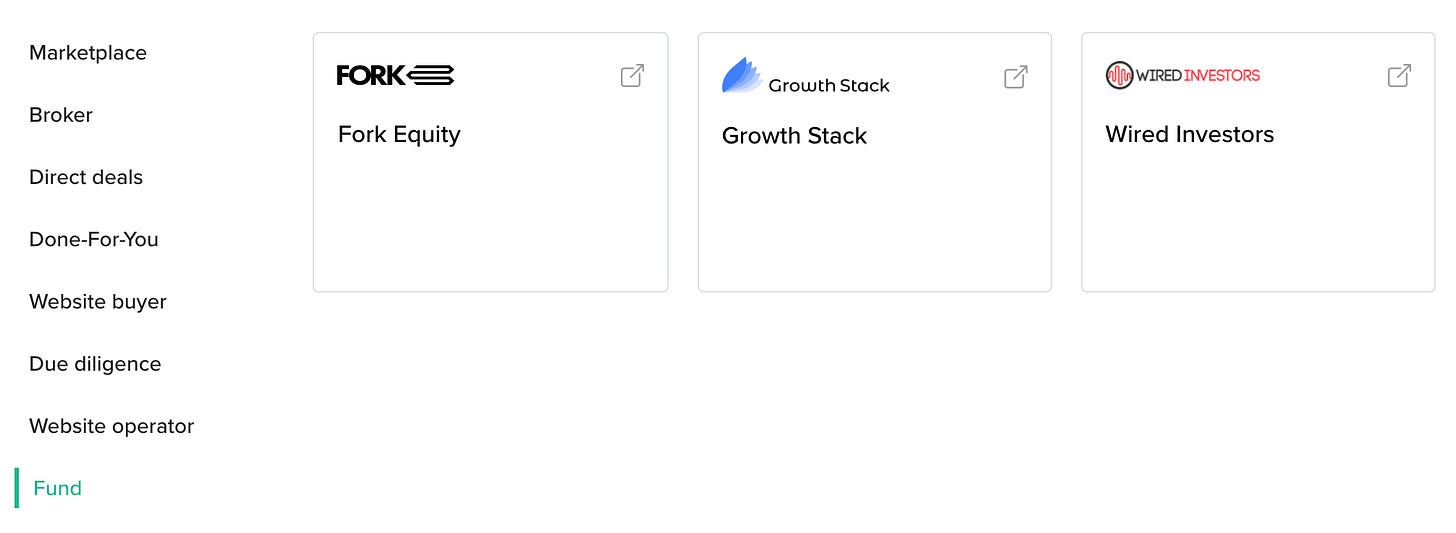Select the Marketplace category
This screenshot has width=1456, height=533.
tap(88, 53)
